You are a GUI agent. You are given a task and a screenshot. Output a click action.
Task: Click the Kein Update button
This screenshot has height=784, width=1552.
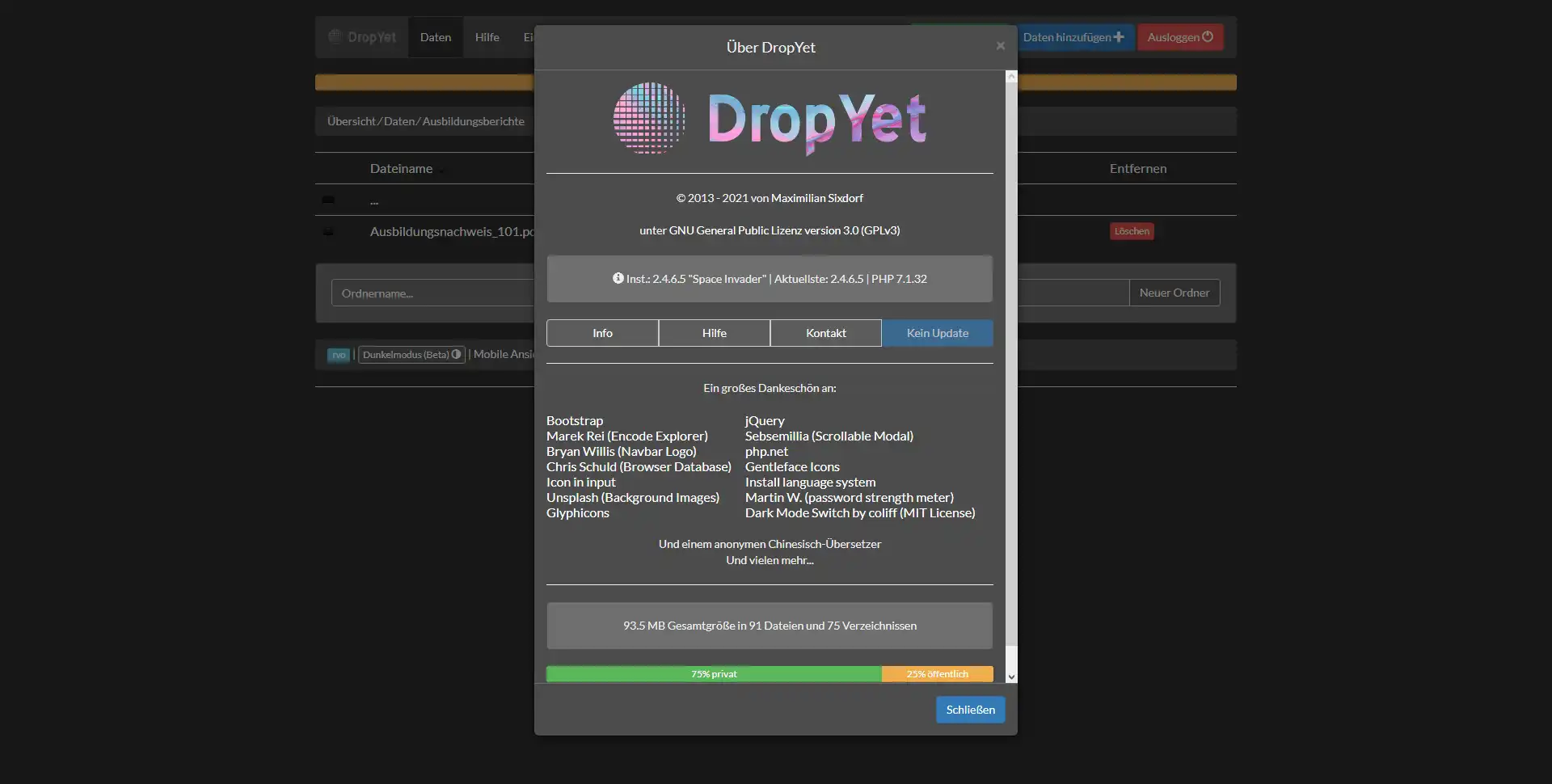click(938, 333)
